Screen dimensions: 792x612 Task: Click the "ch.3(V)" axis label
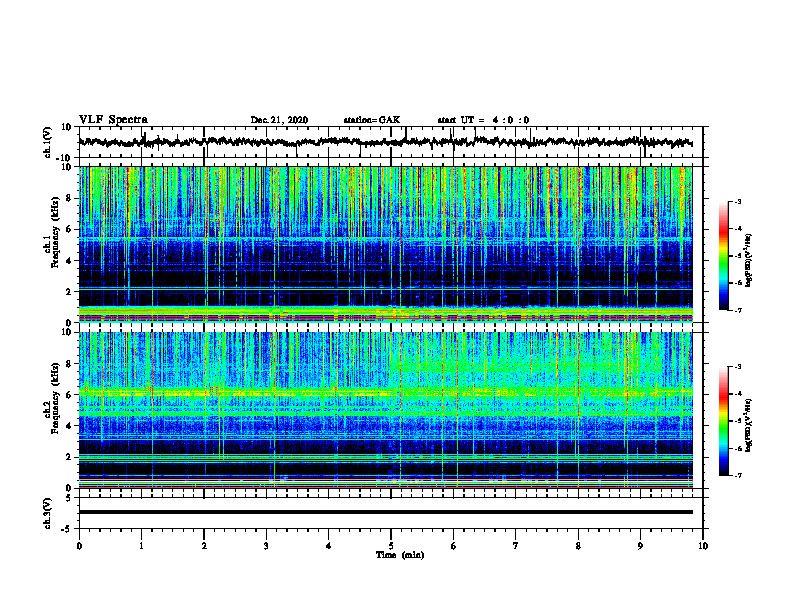pyautogui.click(x=48, y=513)
